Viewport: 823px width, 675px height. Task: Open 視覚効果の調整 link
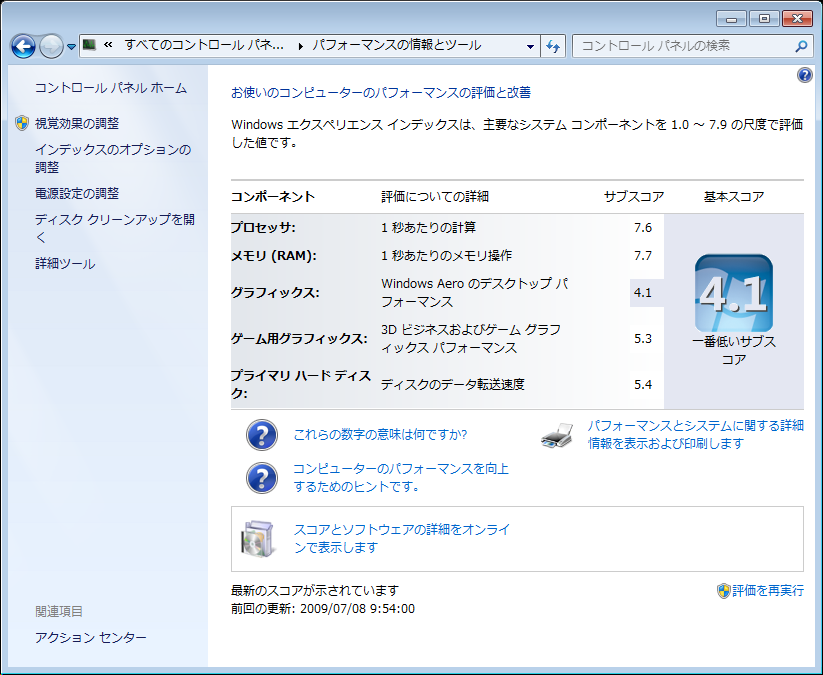(x=77, y=123)
